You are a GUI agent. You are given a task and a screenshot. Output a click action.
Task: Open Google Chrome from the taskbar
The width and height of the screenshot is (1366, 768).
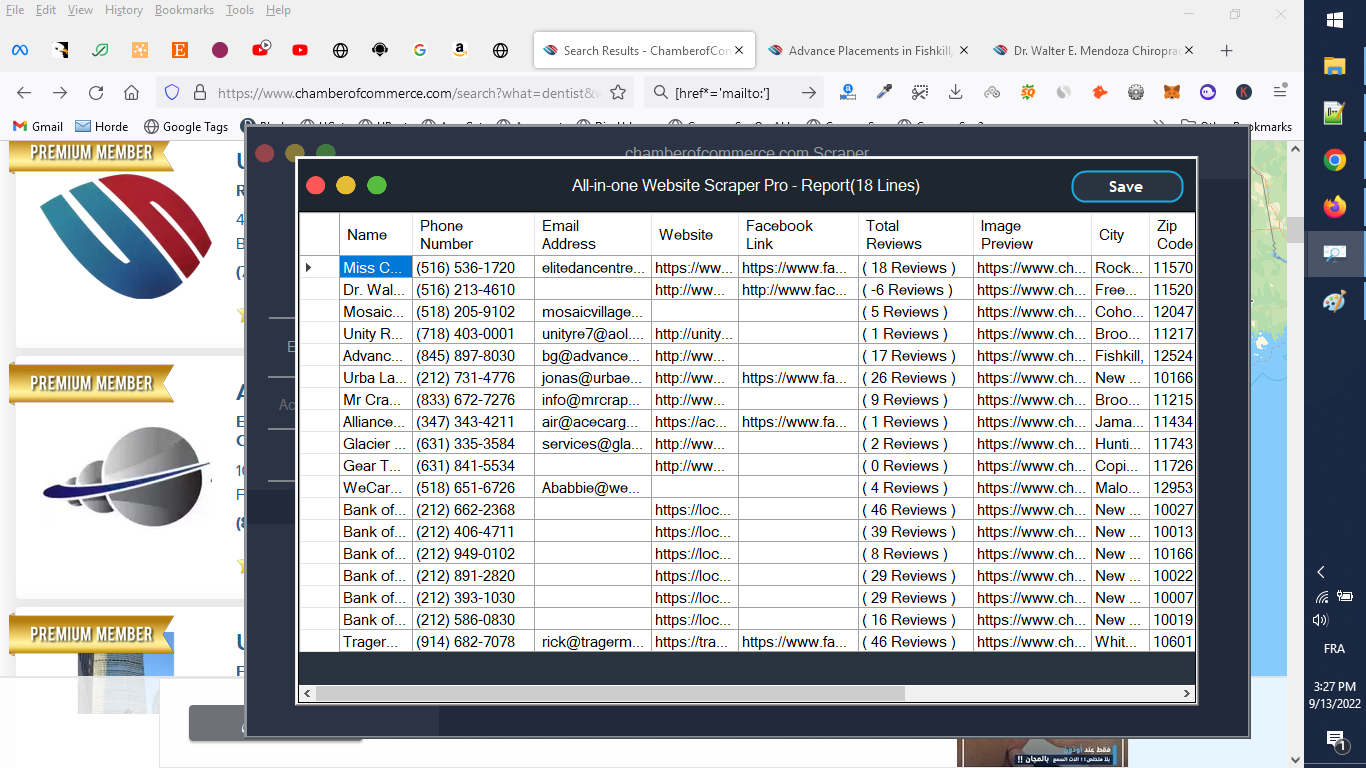[1334, 160]
